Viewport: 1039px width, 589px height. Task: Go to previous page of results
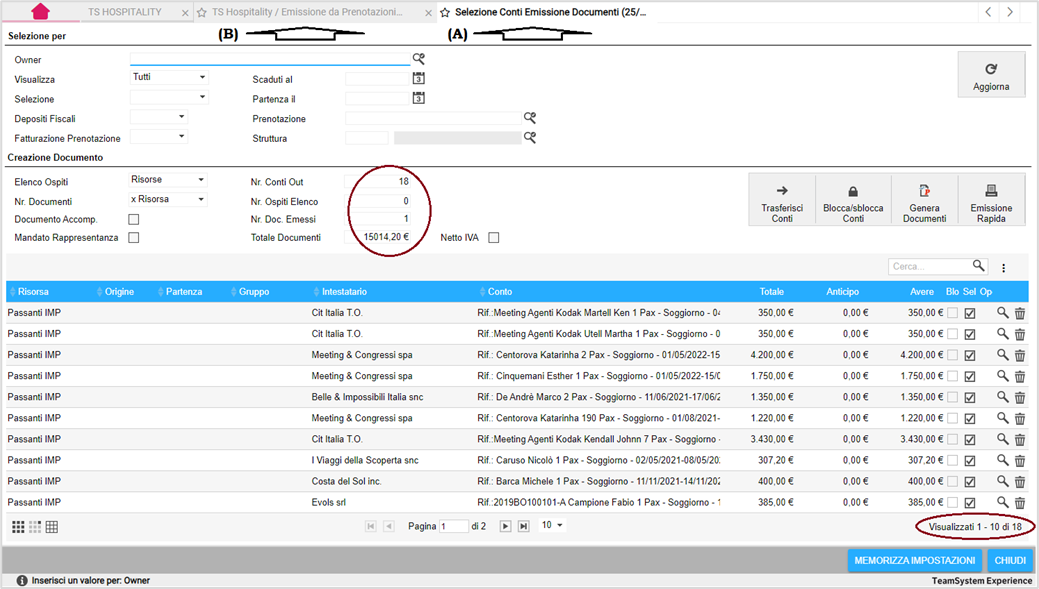(389, 526)
